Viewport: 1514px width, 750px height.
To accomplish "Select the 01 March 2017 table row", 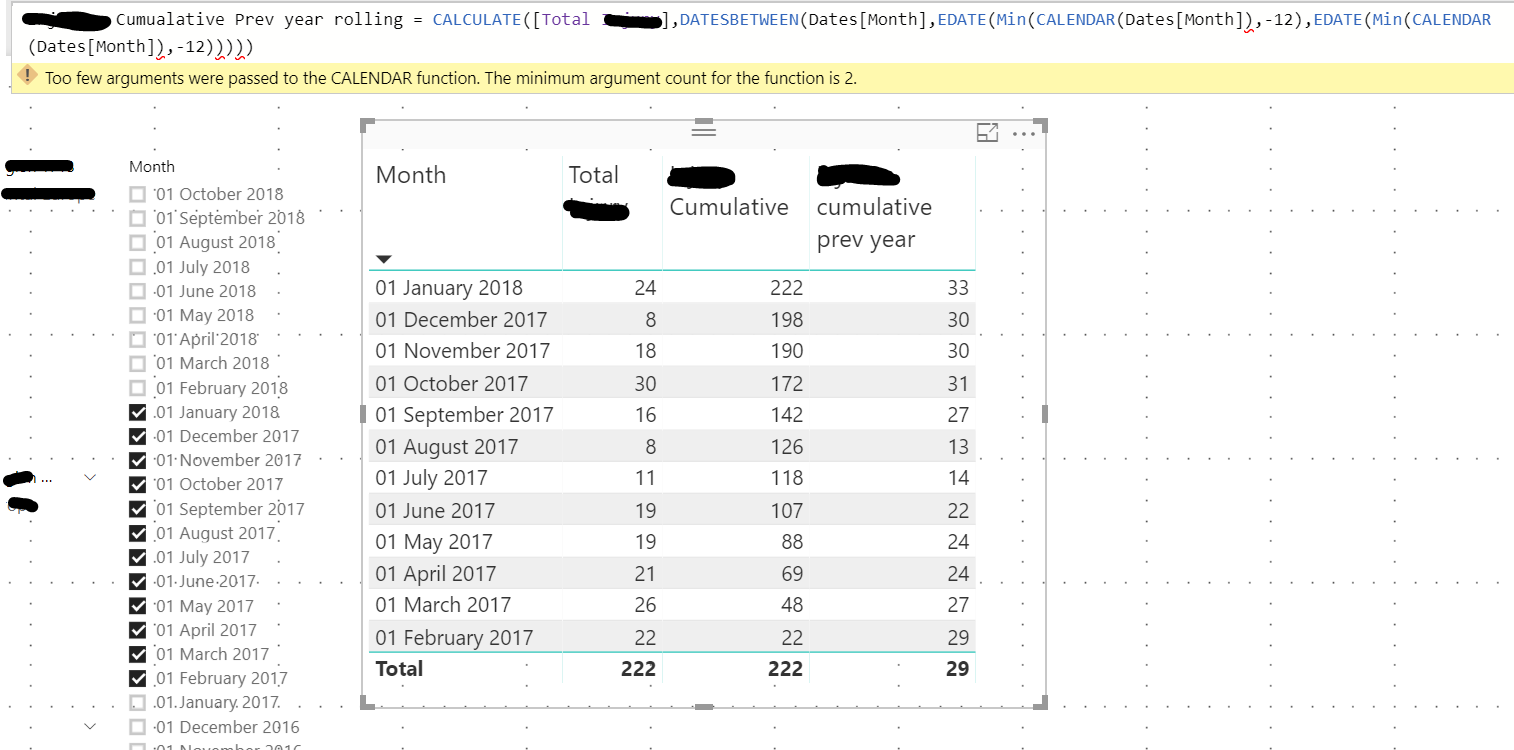I will [x=672, y=605].
